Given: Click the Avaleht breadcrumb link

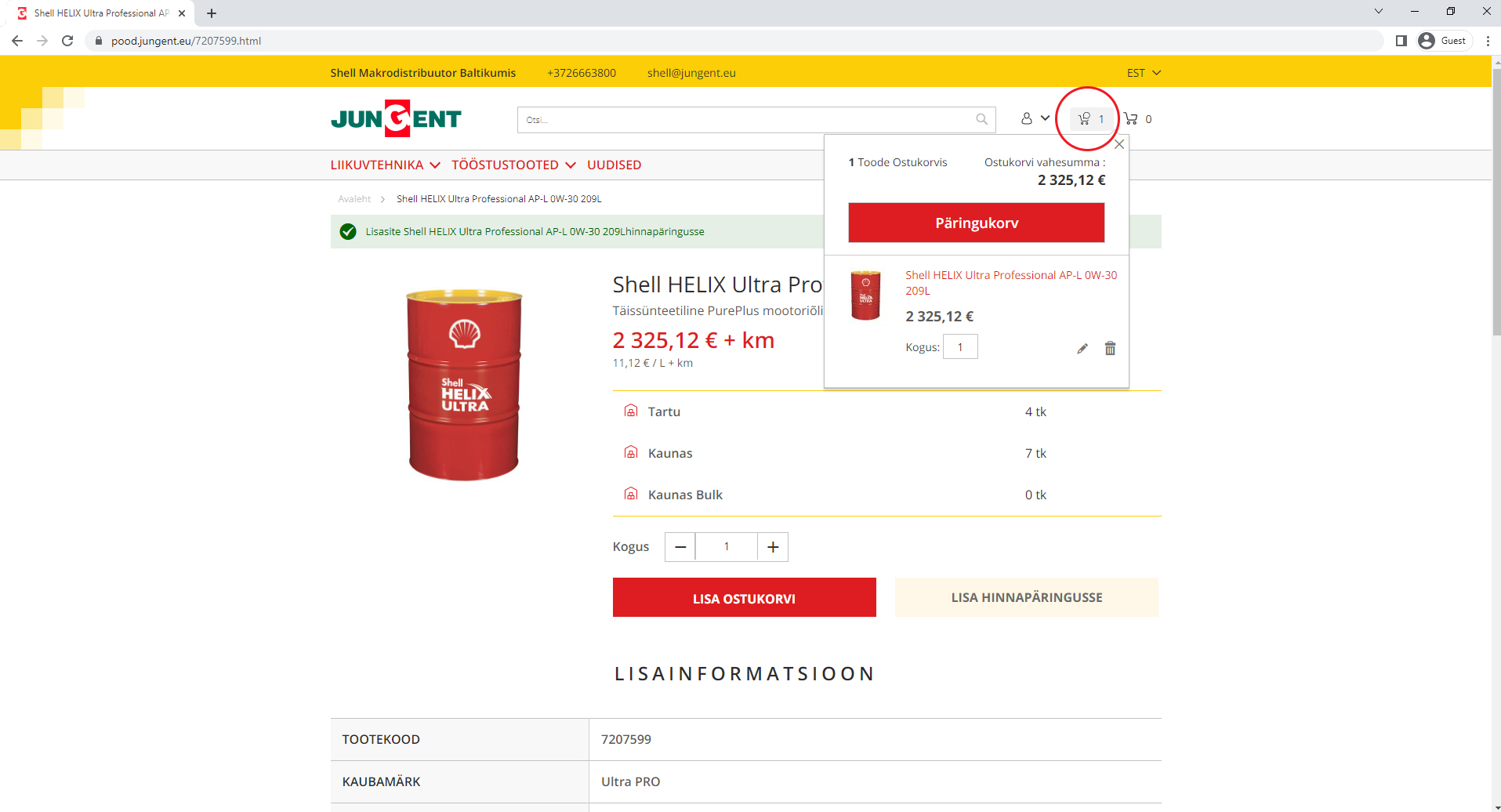Looking at the screenshot, I should pos(354,199).
